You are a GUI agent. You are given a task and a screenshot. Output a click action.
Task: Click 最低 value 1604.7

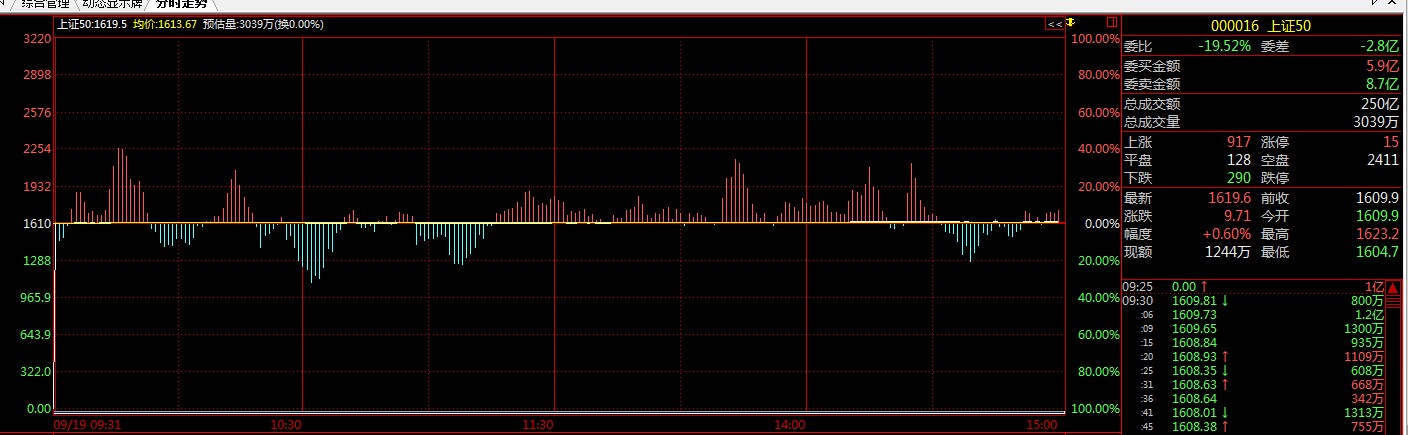pos(1376,252)
